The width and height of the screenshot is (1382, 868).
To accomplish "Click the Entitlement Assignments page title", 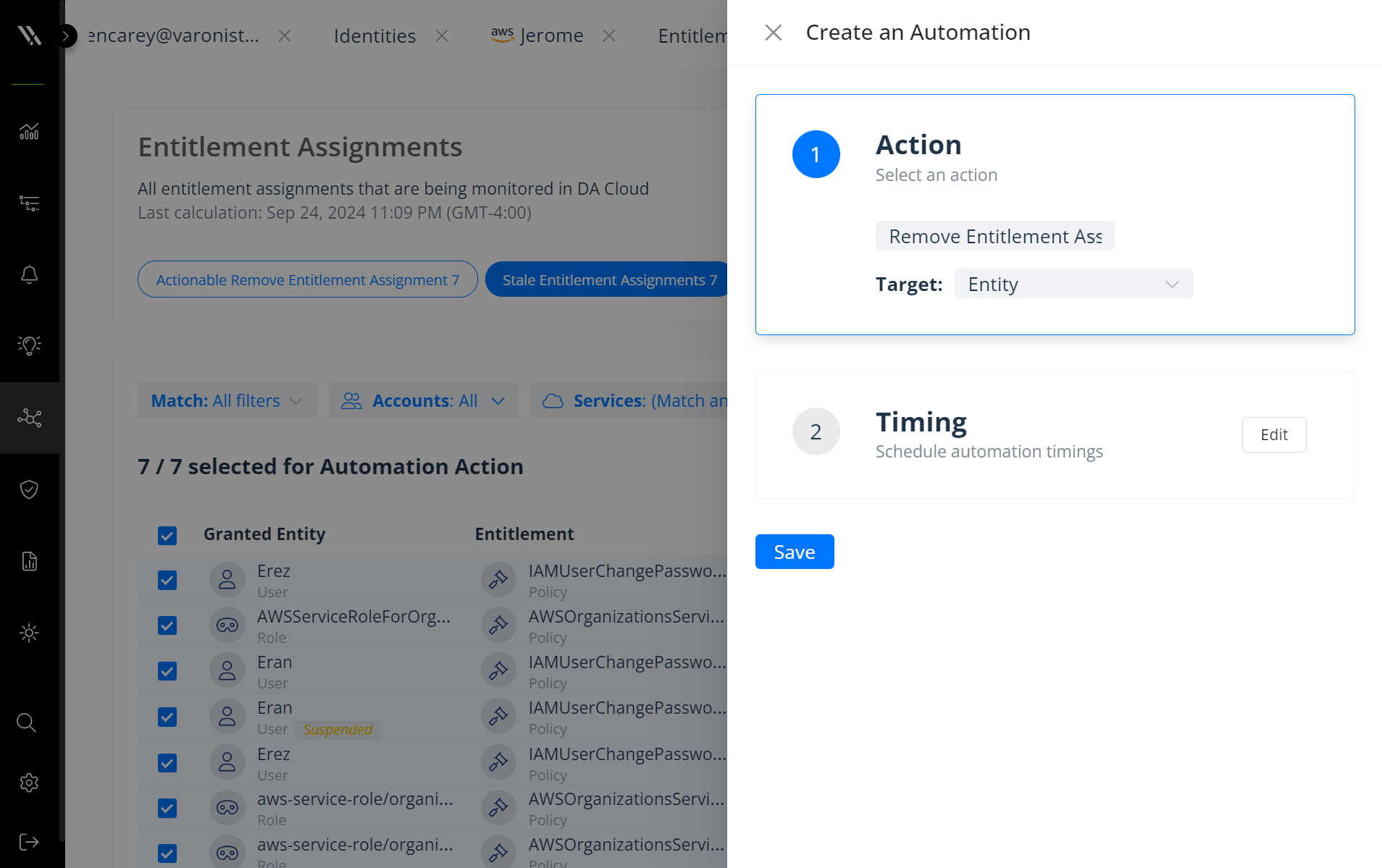I will [x=300, y=147].
